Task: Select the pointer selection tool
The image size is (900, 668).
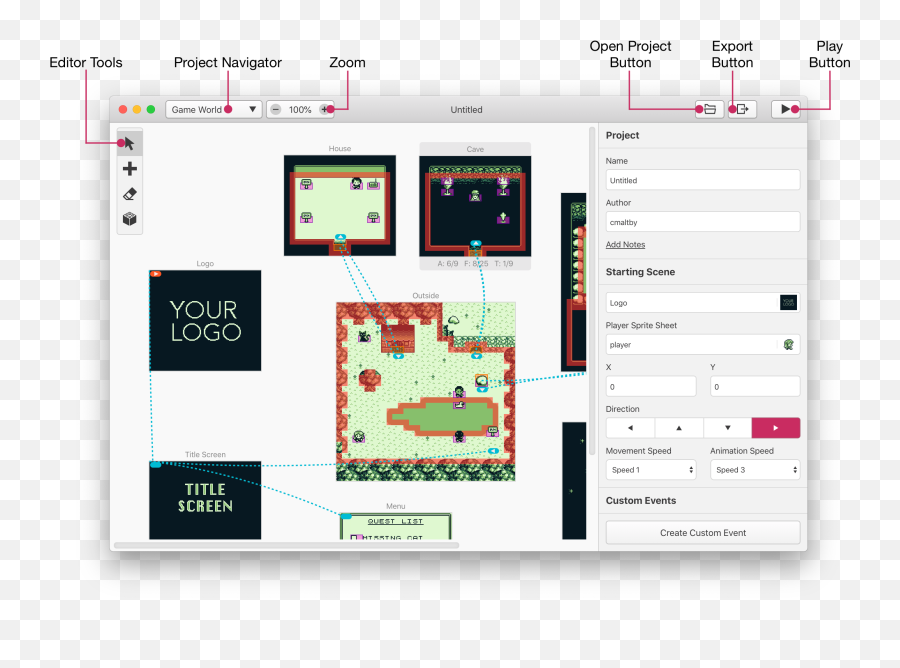Action: pos(129,142)
